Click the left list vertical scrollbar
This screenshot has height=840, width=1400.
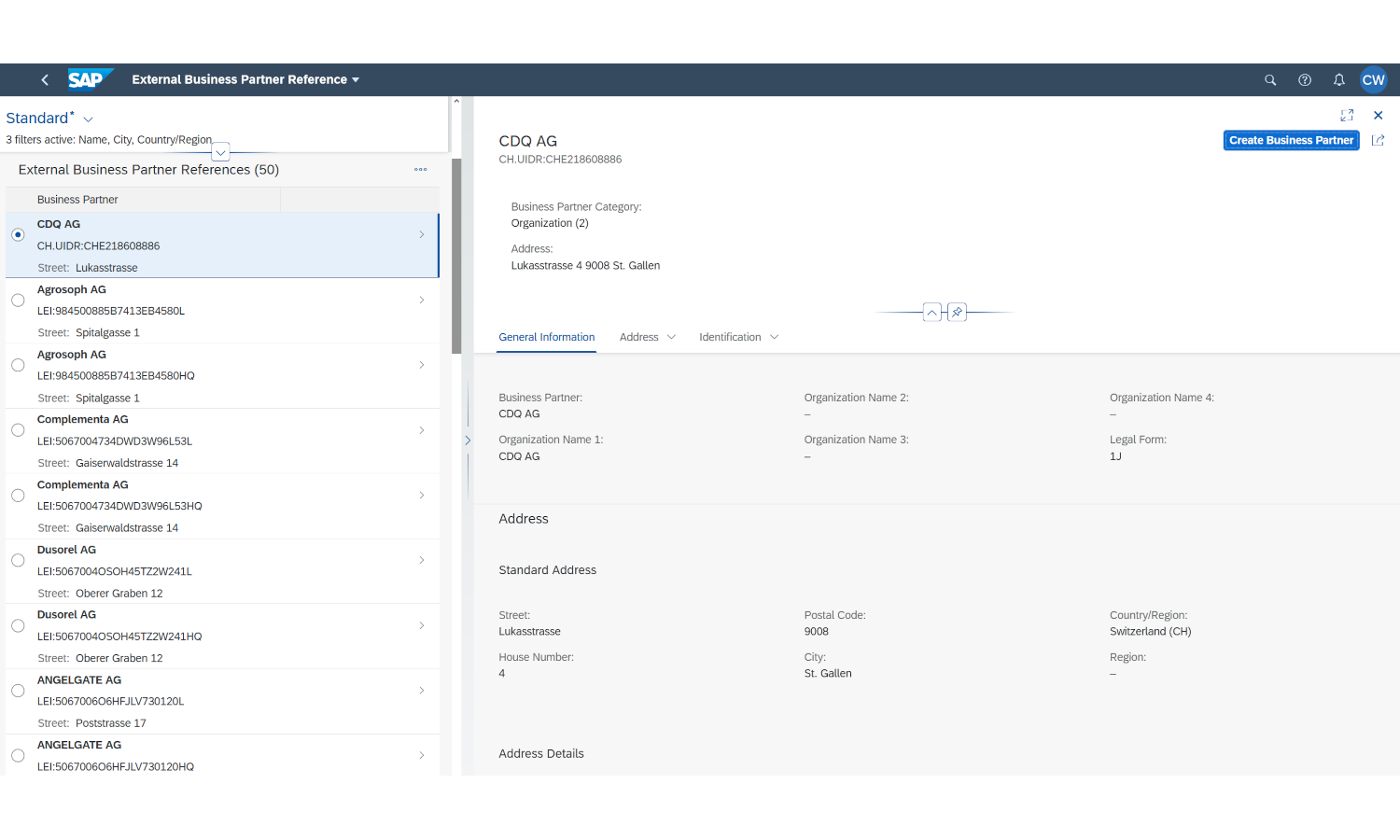click(456, 256)
